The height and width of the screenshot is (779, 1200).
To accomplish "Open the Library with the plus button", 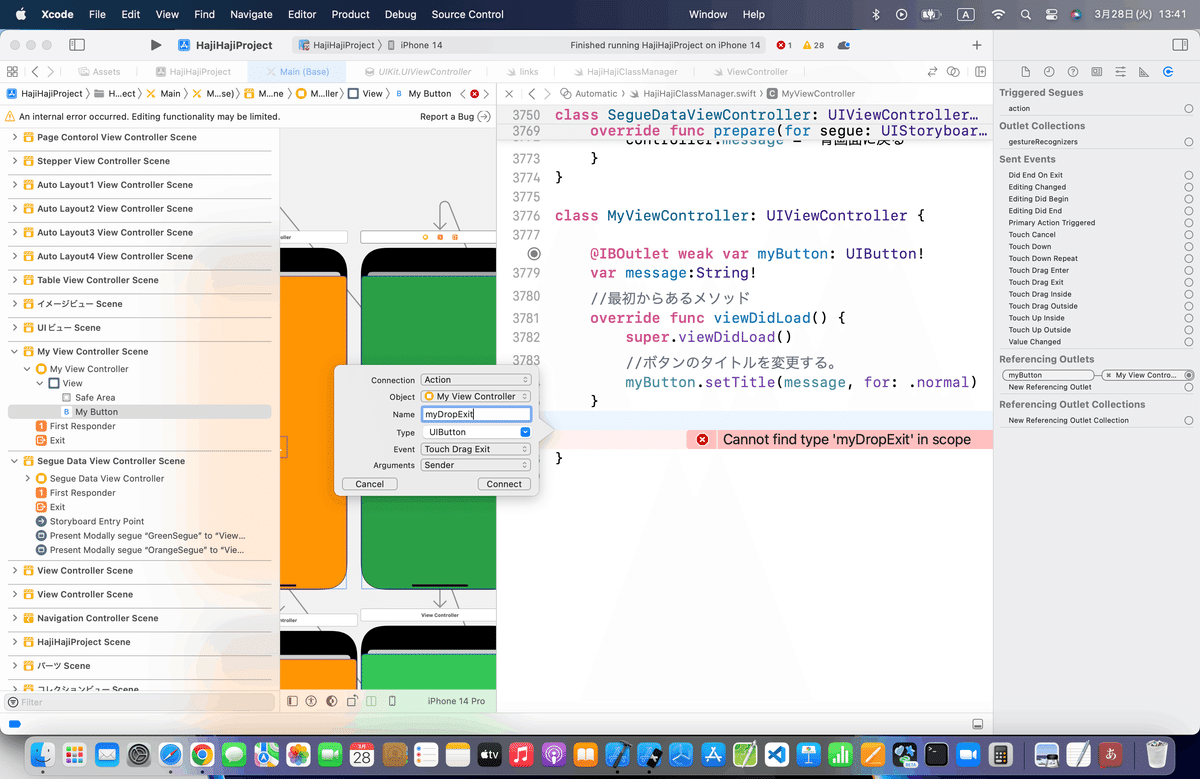I will [977, 45].
